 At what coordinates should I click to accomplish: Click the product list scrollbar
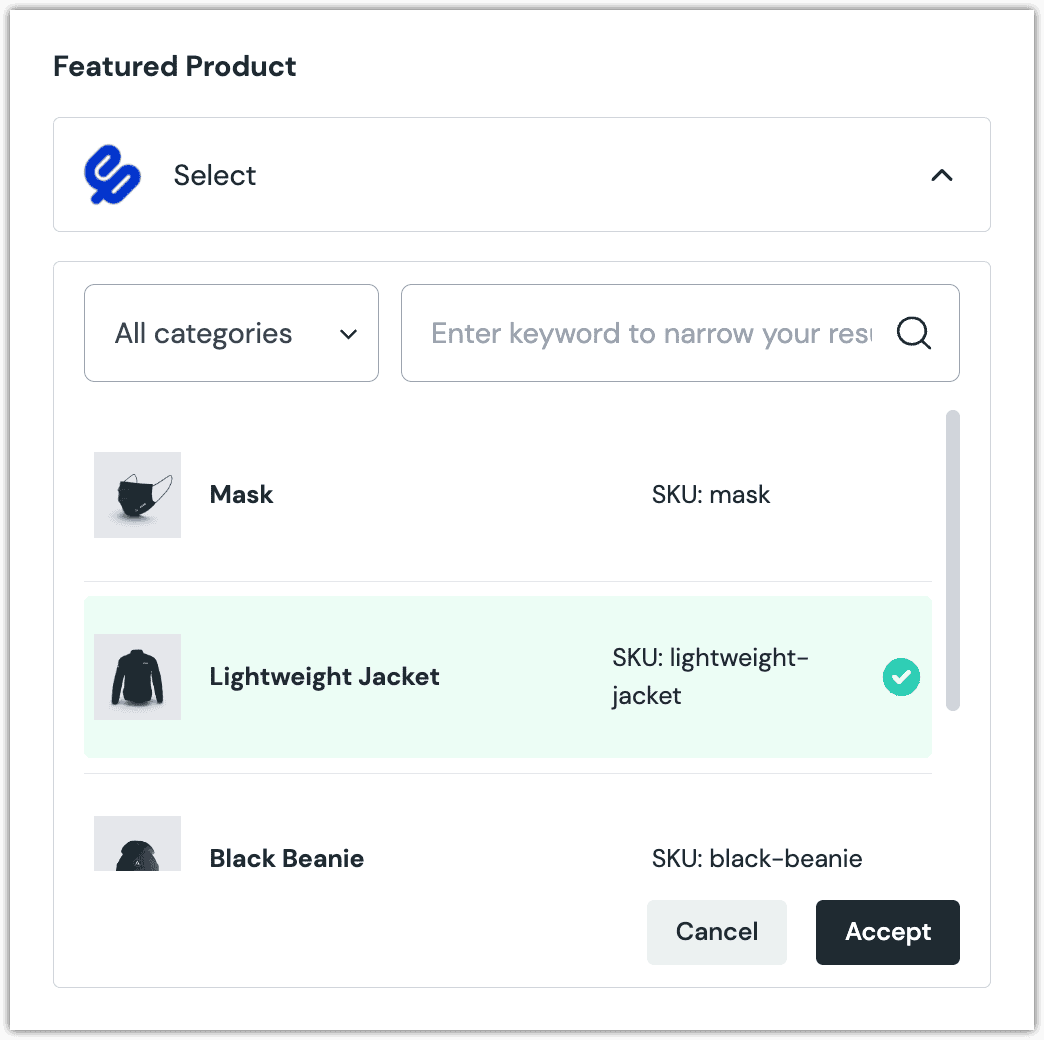pos(952,560)
